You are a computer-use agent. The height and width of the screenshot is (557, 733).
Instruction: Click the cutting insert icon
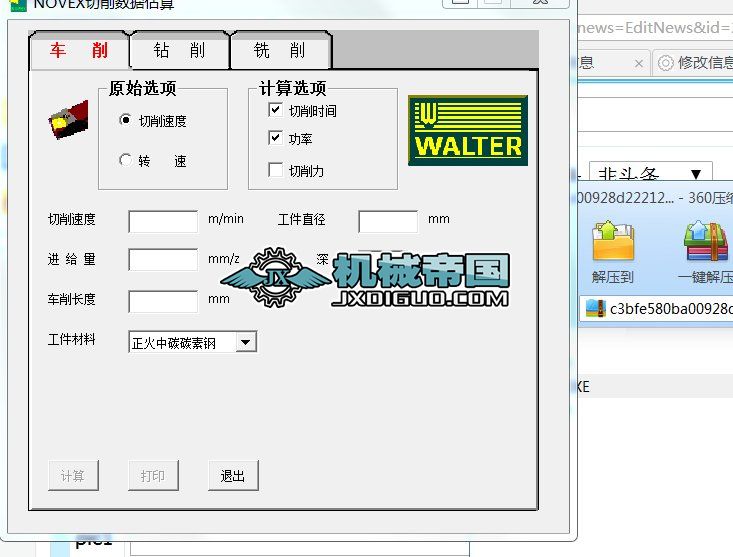point(68,120)
